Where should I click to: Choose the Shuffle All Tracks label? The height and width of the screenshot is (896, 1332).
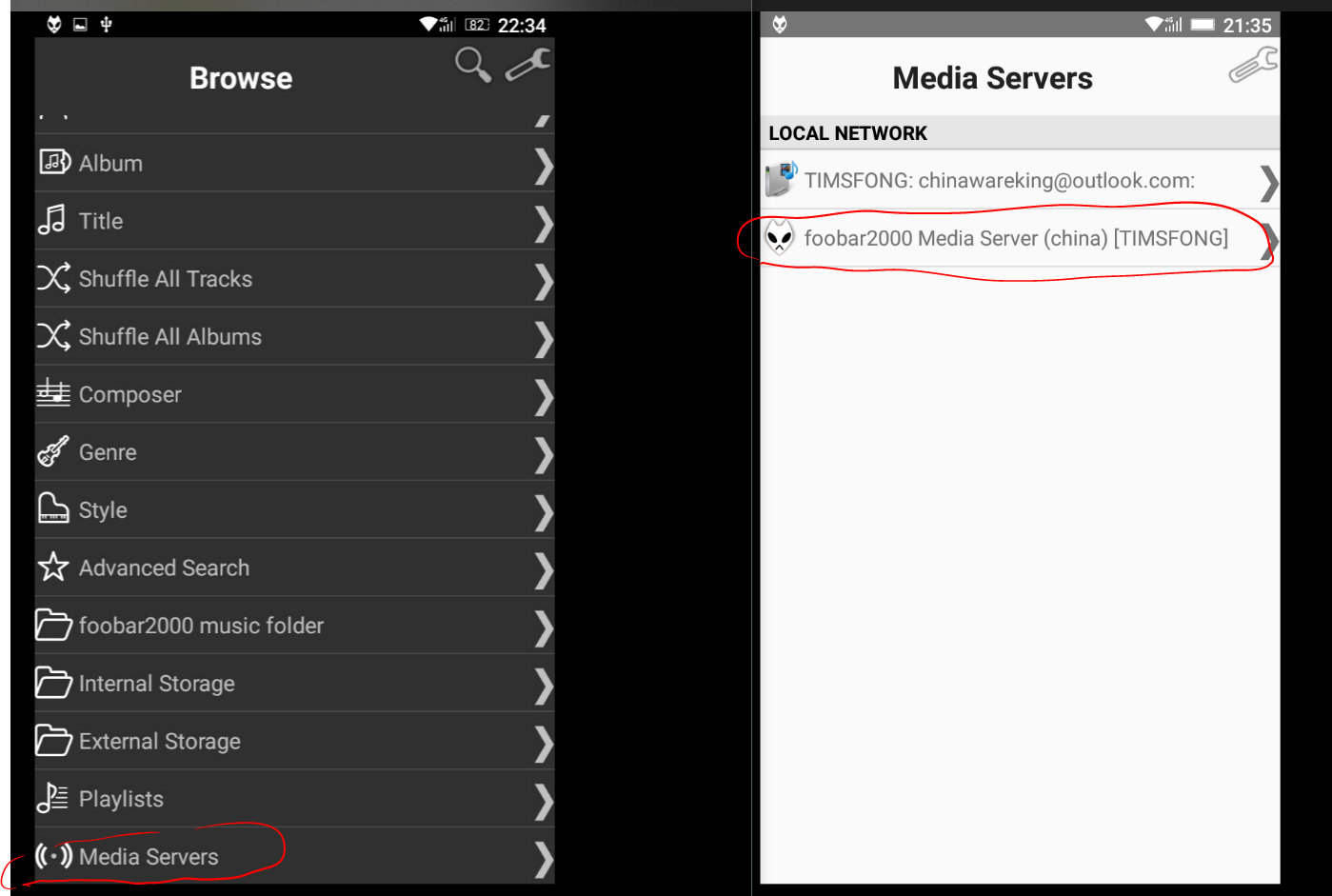166,279
